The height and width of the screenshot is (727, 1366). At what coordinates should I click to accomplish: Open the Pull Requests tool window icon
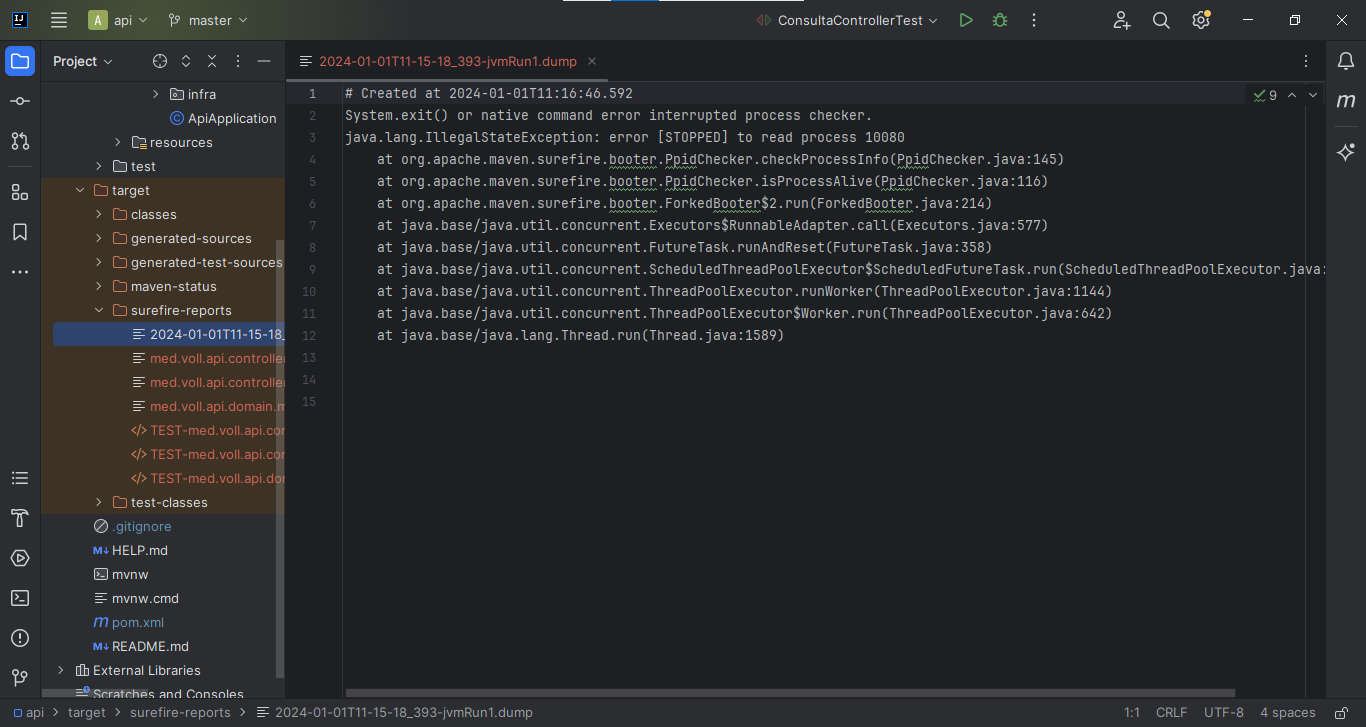[x=20, y=141]
